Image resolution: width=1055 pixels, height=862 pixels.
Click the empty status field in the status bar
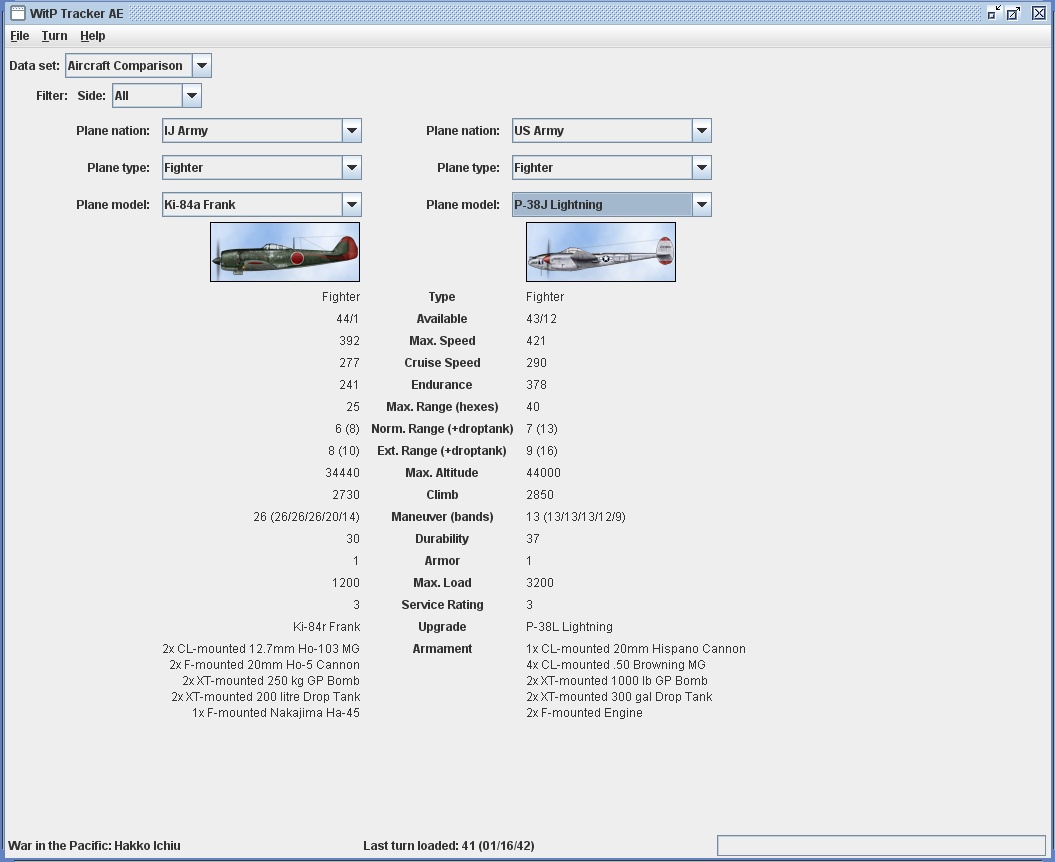[881, 846]
